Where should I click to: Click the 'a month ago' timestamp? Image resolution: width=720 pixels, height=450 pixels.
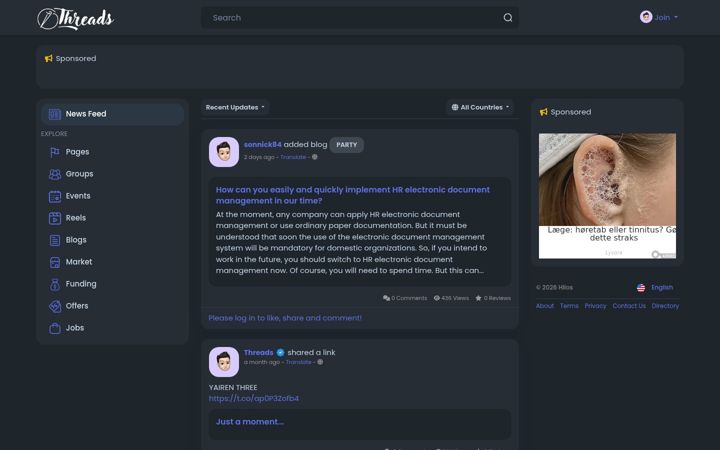click(x=262, y=362)
